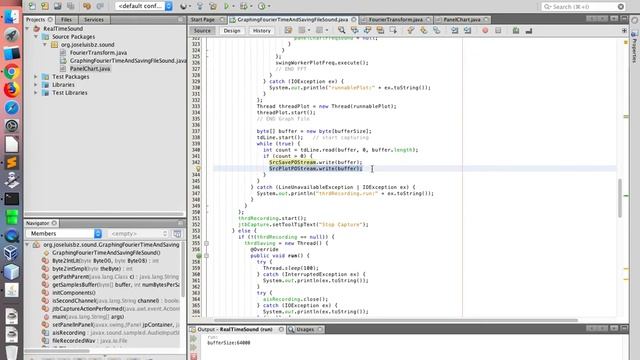
Task: Click the editor vertical scrollbar thumb
Action: (x=620, y=198)
